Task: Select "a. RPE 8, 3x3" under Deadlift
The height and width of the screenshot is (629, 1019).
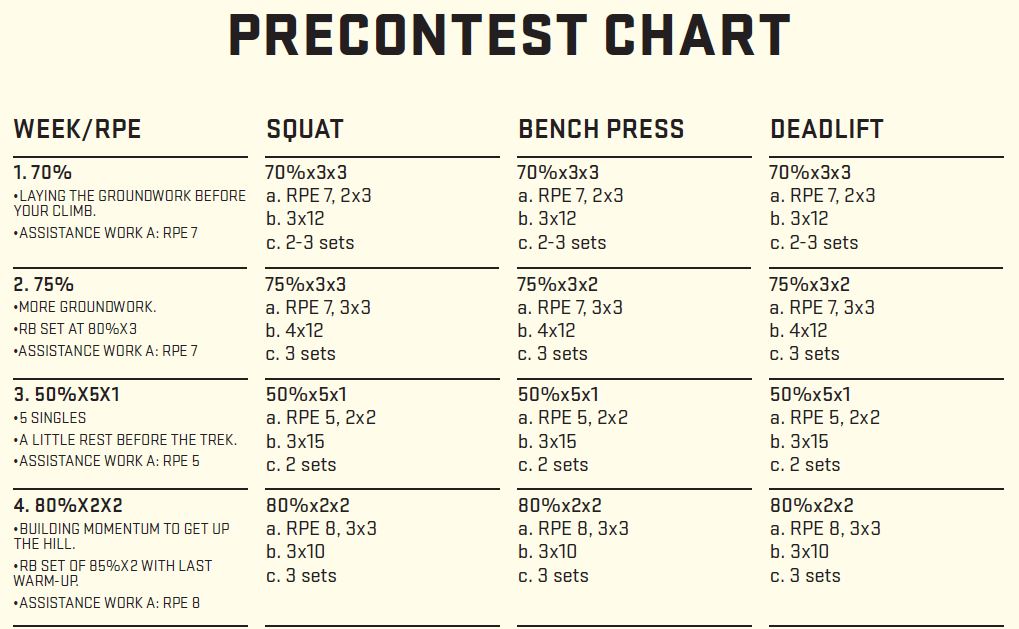Action: 825,528
